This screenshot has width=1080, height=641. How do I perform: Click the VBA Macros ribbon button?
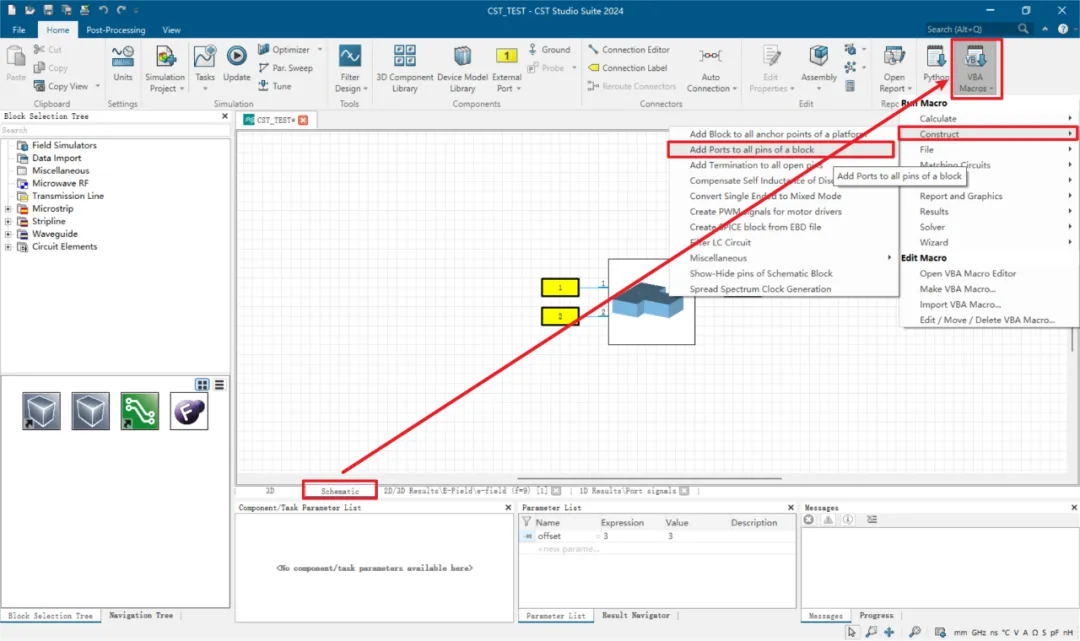coord(975,69)
